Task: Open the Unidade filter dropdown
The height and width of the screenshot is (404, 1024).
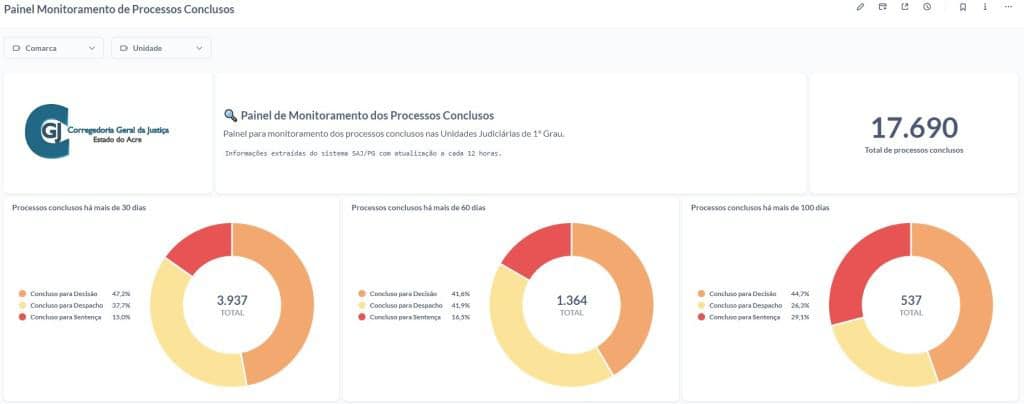Action: (161, 48)
